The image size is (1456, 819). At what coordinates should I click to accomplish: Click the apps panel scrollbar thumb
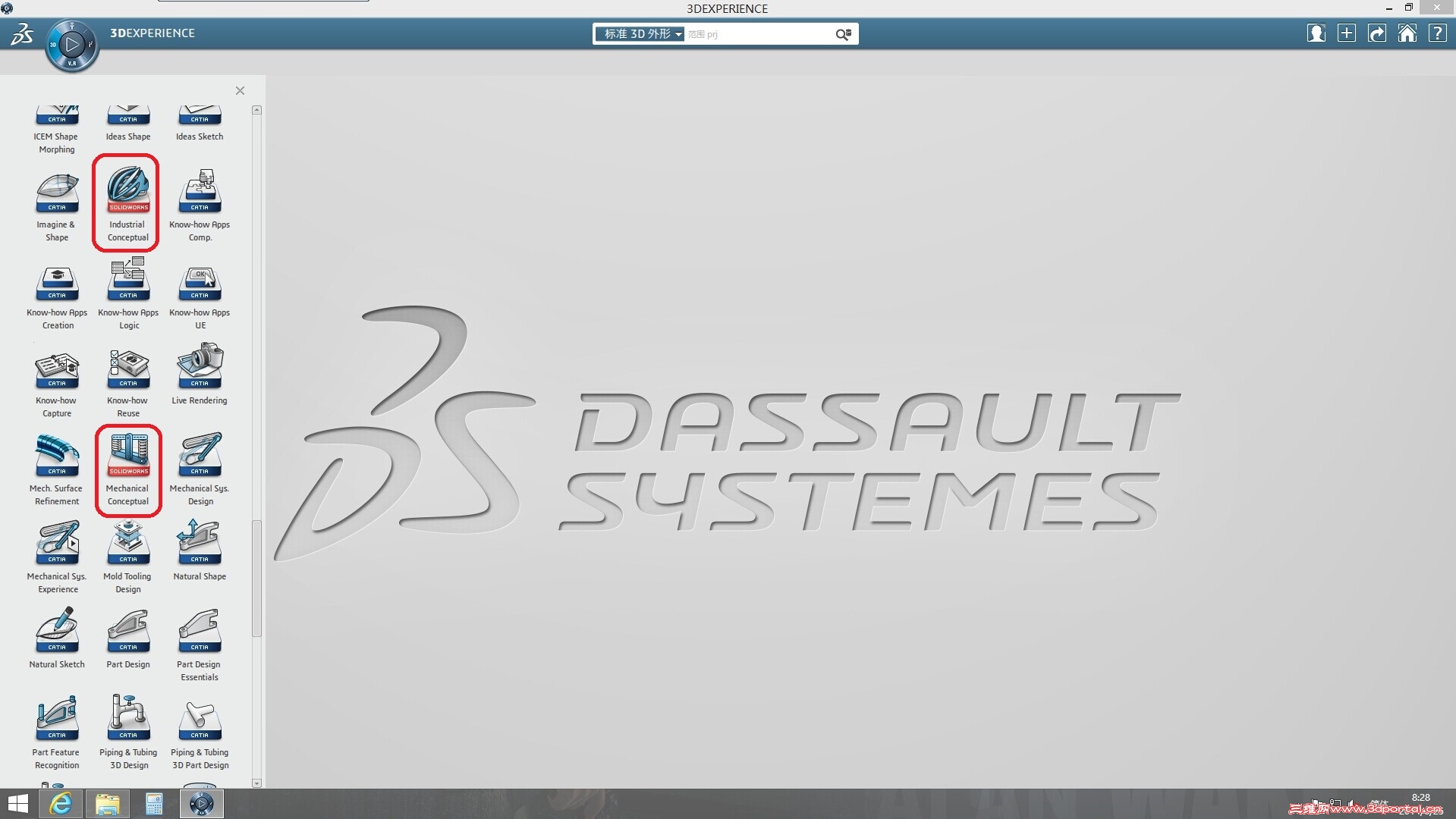(x=256, y=579)
